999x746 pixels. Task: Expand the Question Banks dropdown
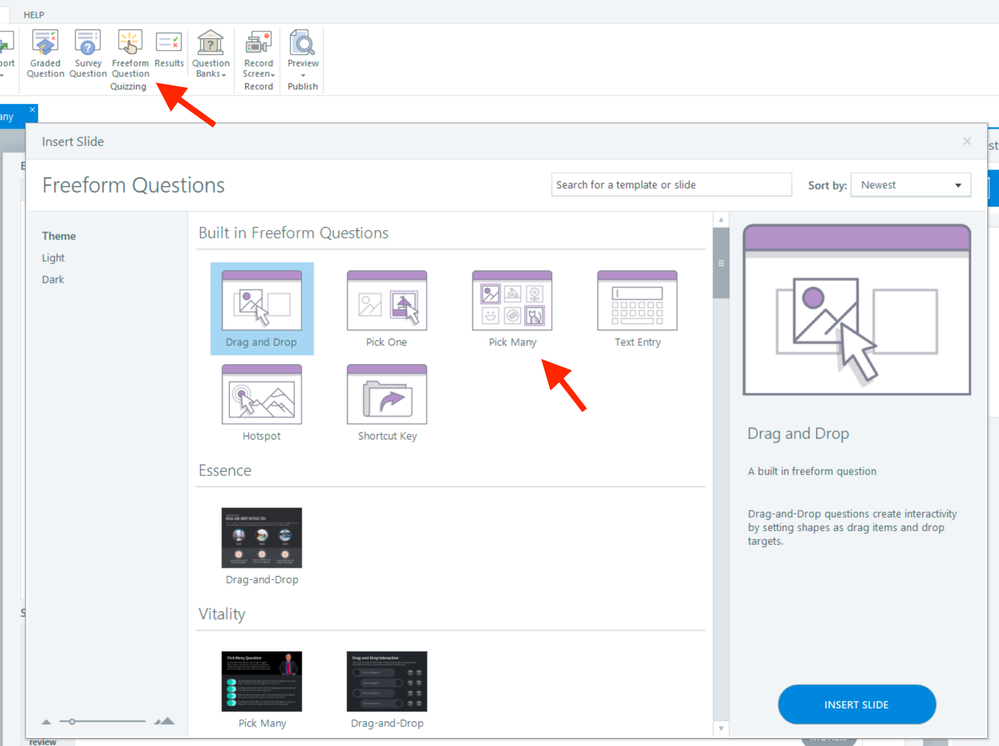tap(210, 55)
